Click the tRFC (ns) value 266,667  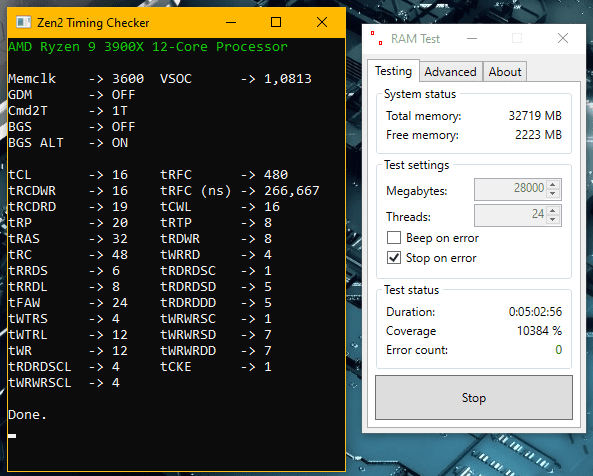292,191
